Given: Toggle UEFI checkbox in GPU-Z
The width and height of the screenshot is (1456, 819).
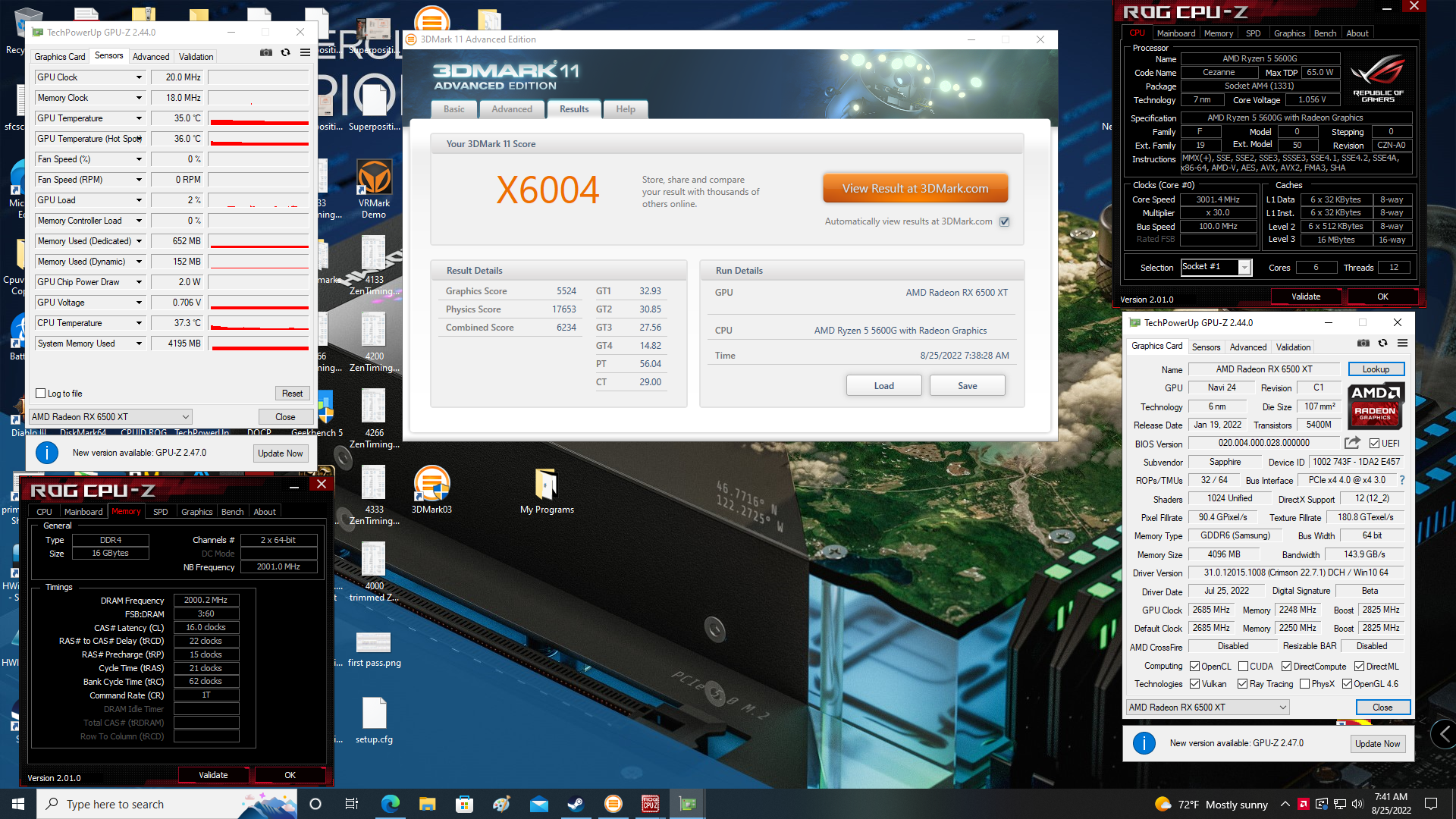Looking at the screenshot, I should (x=1374, y=444).
